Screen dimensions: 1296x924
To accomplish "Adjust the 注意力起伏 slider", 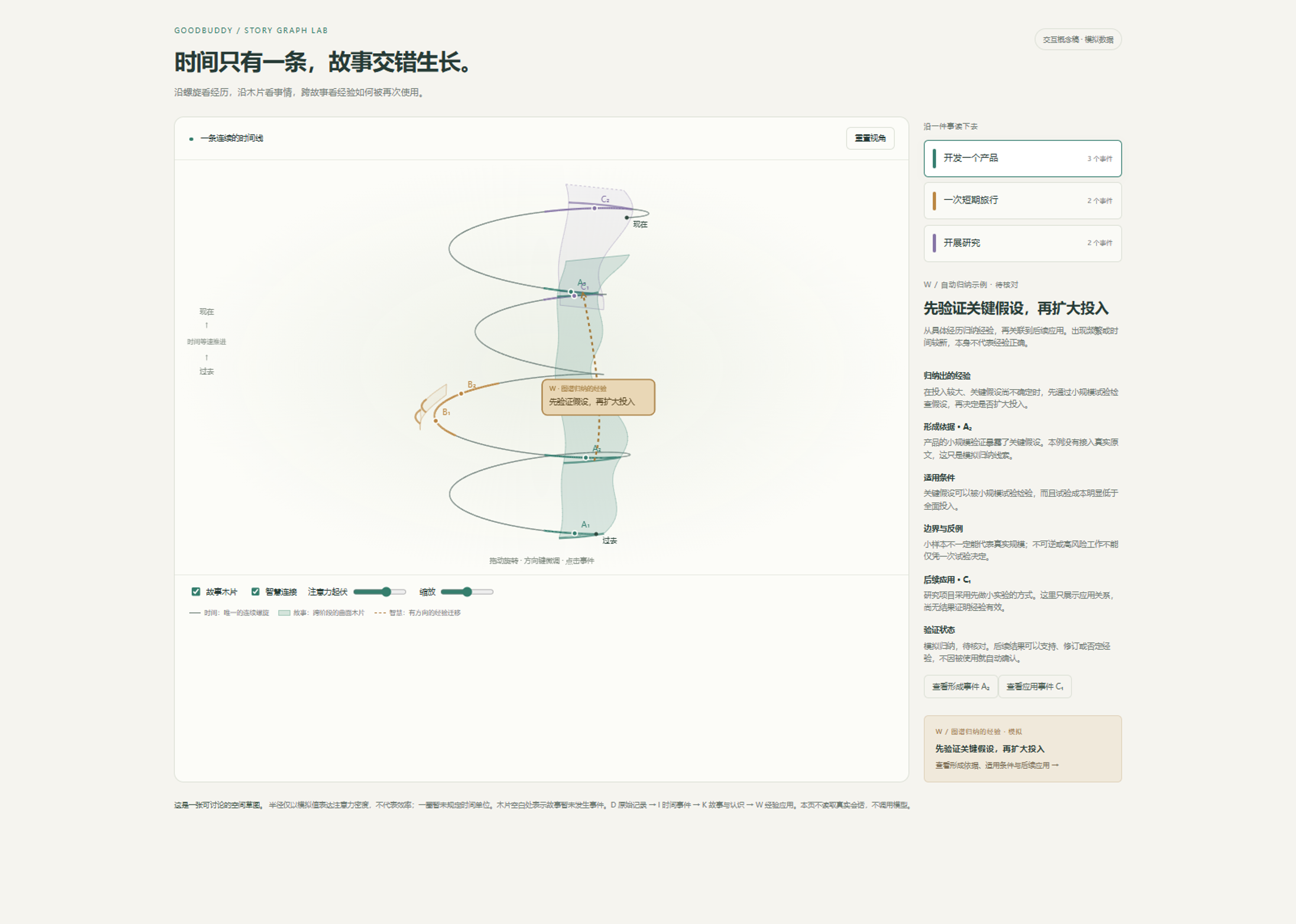I will [380, 592].
